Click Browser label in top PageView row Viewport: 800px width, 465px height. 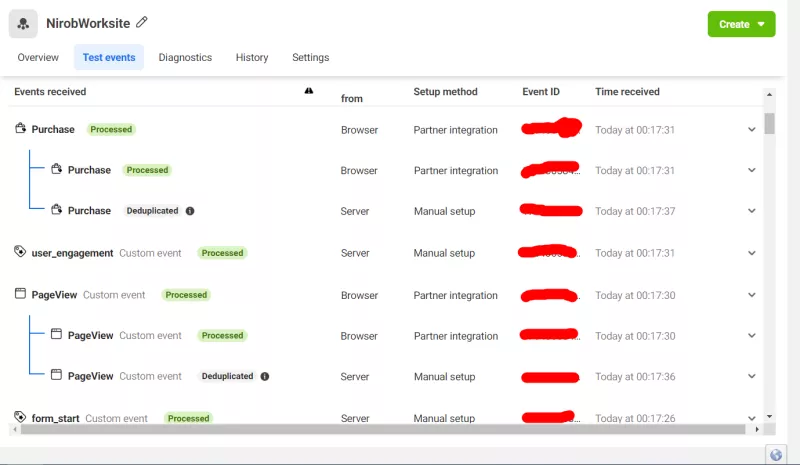click(360, 296)
